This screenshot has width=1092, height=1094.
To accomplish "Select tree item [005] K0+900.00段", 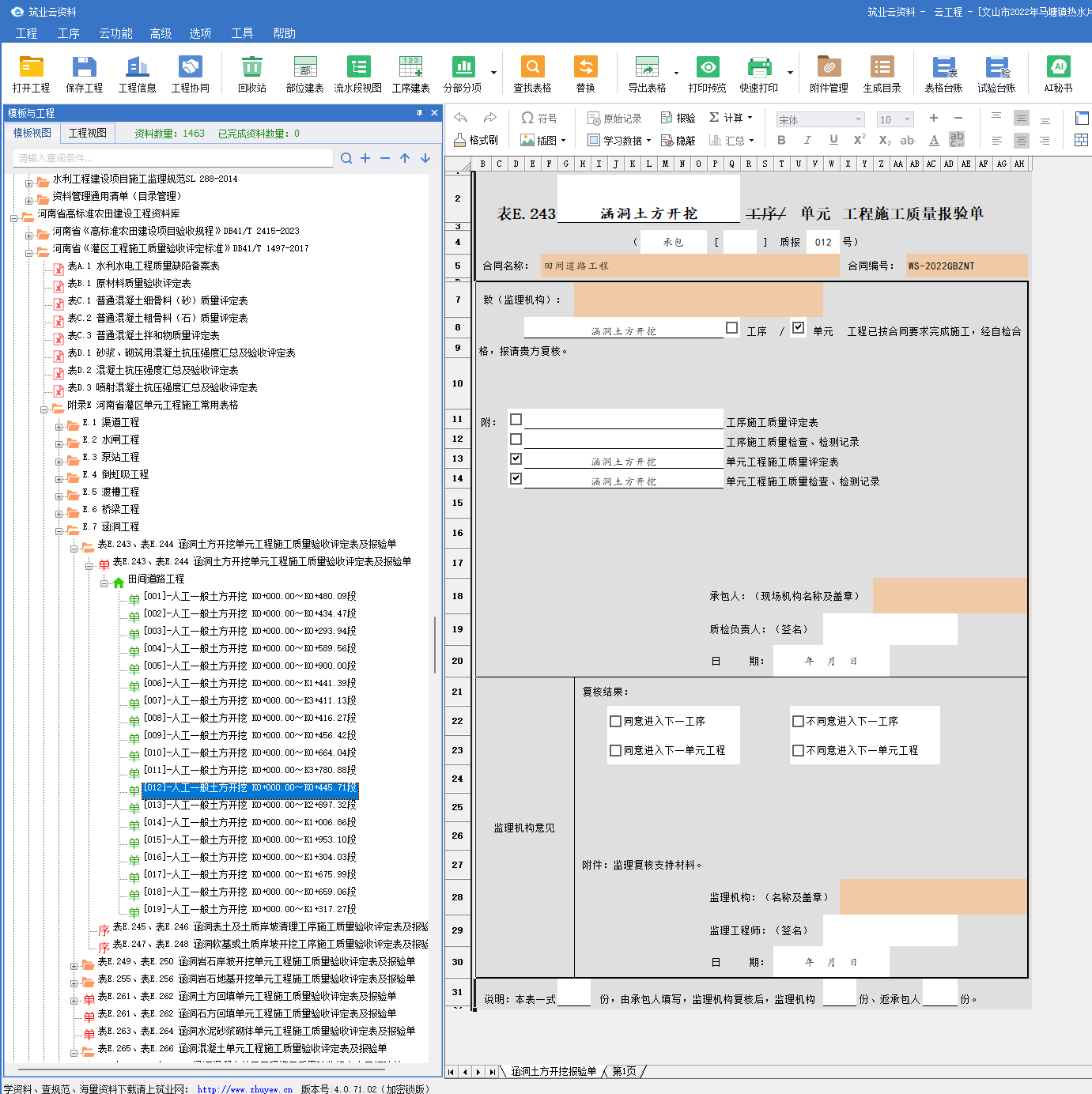I will [250, 666].
